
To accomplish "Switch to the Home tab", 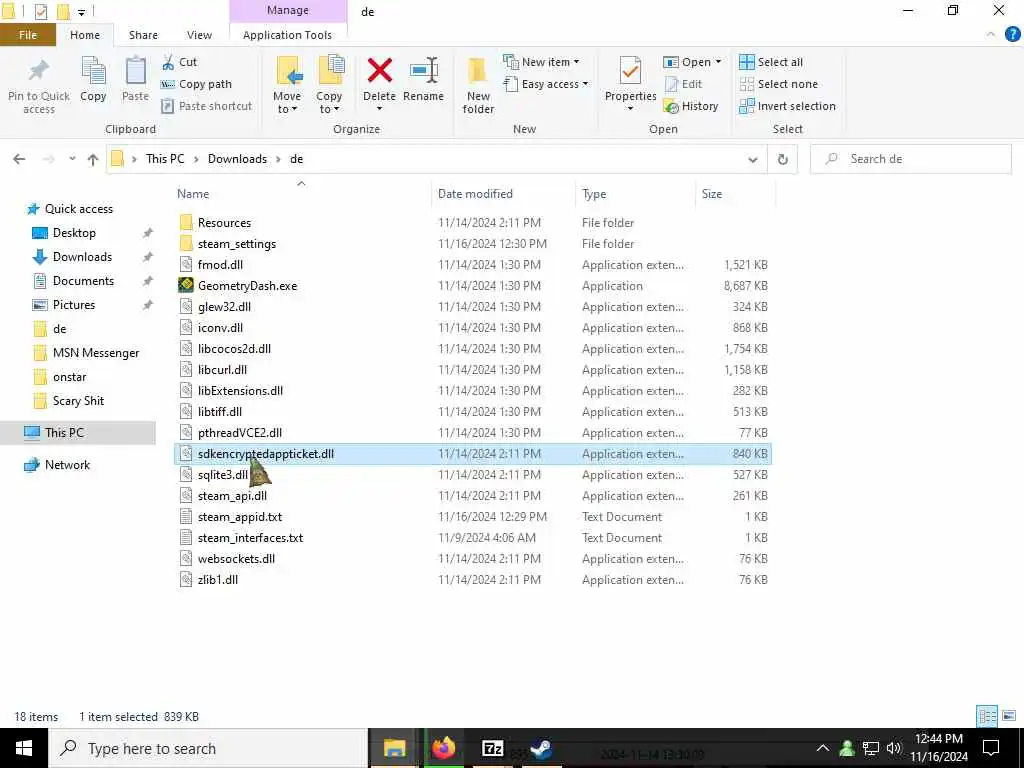I will (x=85, y=35).
